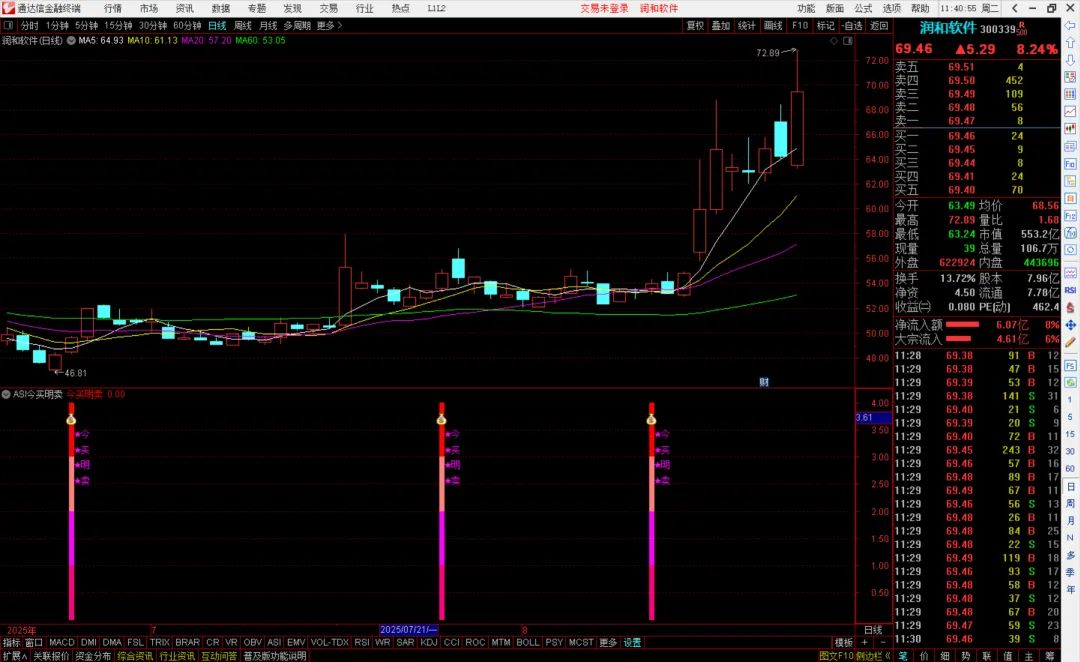Open the 模板 template selector

pyautogui.click(x=843, y=642)
